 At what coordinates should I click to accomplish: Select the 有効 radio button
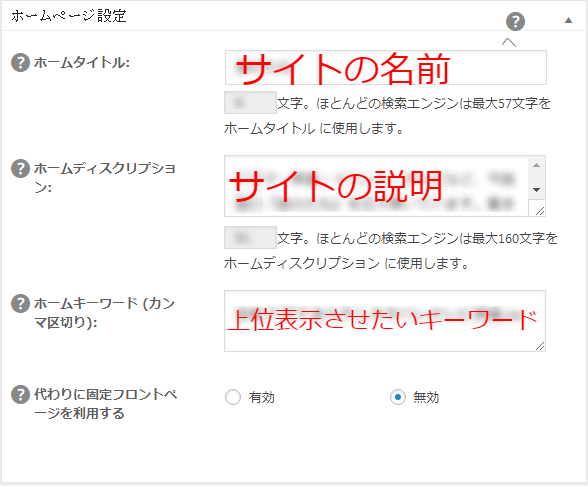point(233,397)
